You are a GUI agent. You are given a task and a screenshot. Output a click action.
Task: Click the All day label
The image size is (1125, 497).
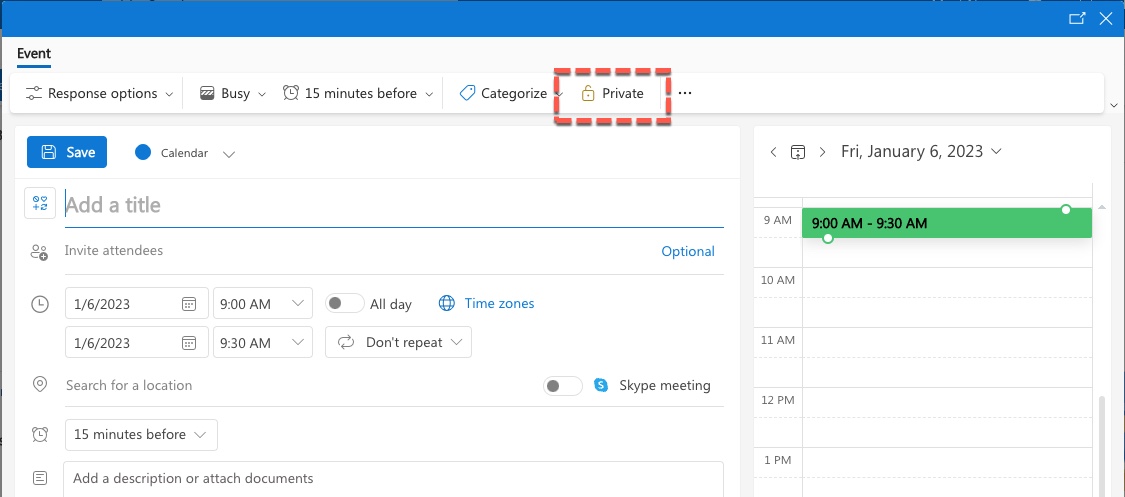(x=391, y=304)
